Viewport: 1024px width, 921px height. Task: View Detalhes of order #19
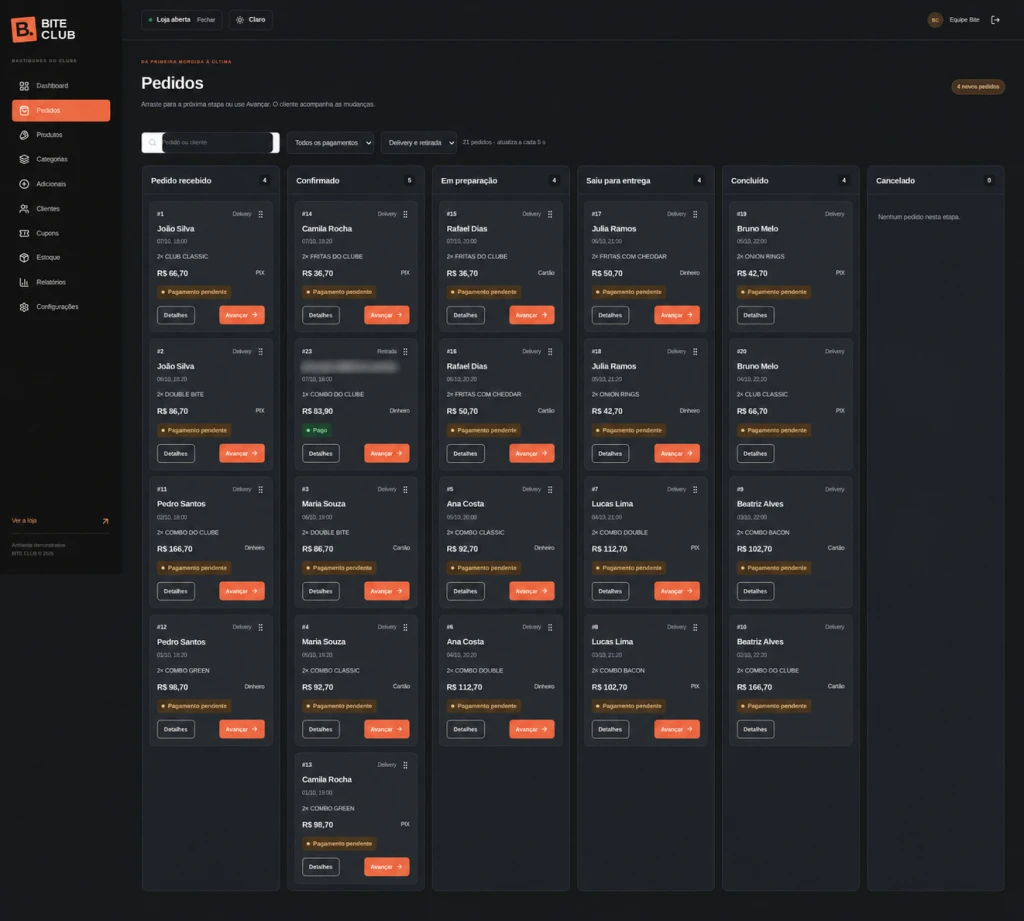pos(755,315)
